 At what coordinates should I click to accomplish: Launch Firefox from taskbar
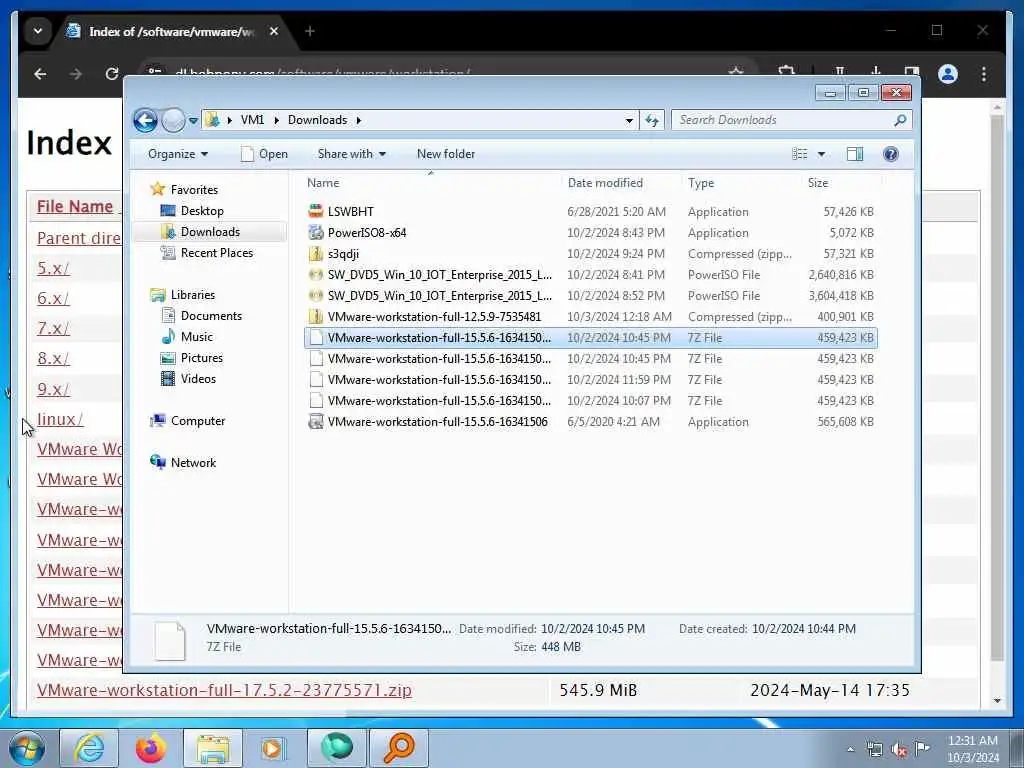tap(150, 748)
